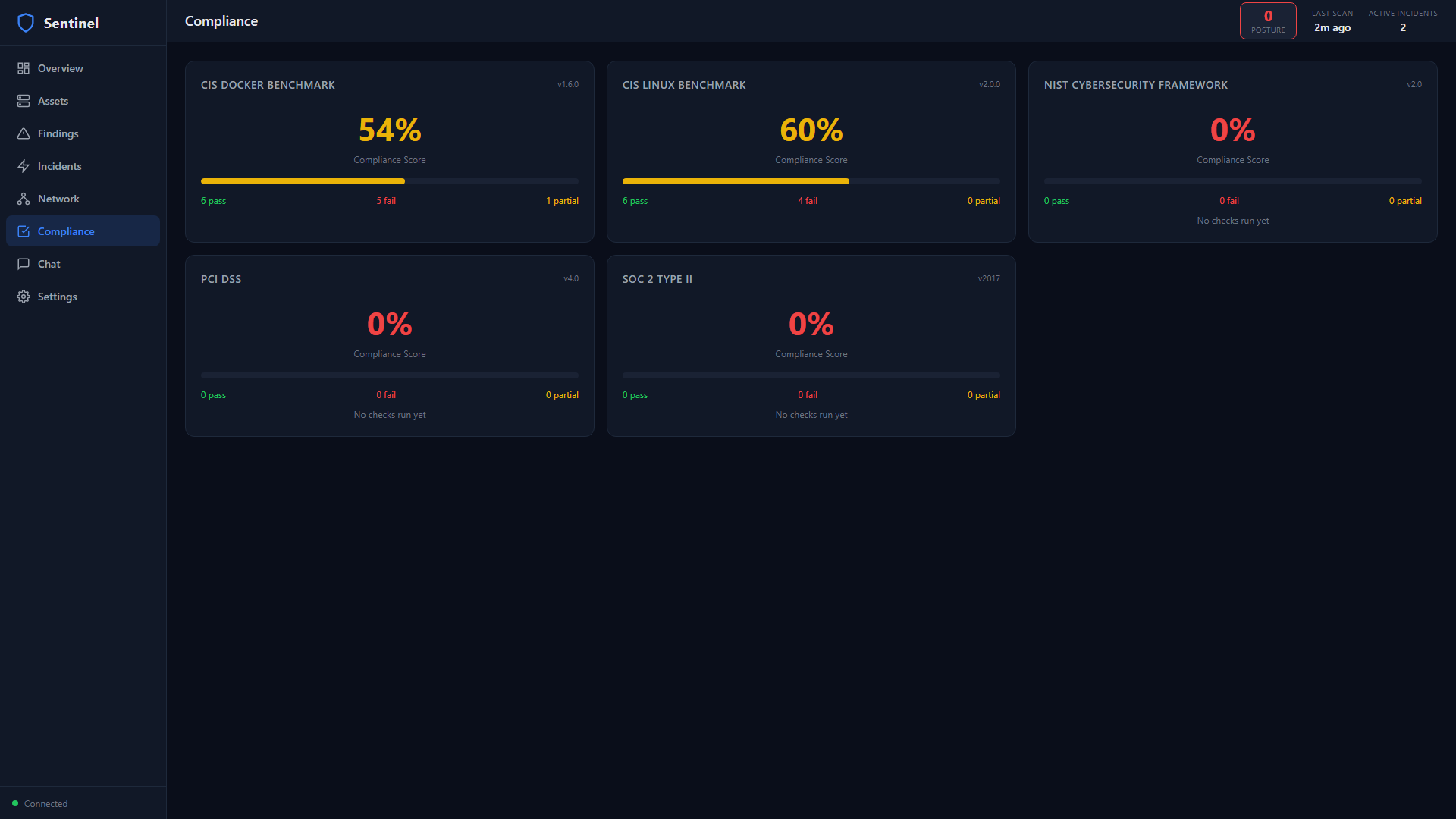Screen dimensions: 1456x819
Task: Click the green Connected status dot
Action: click(15, 803)
